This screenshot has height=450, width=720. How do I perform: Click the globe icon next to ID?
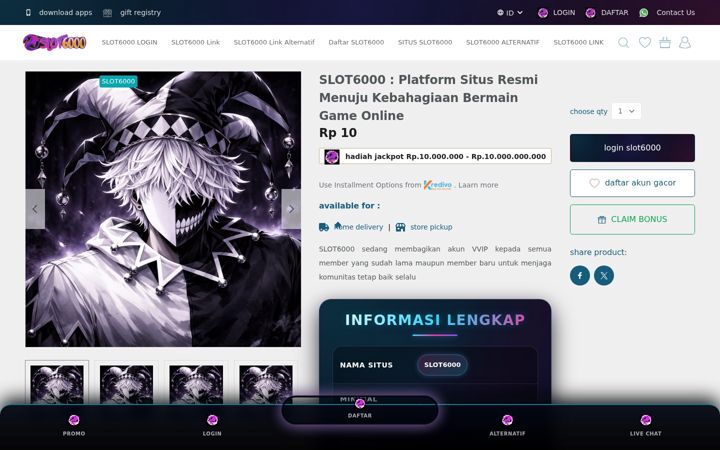point(500,13)
